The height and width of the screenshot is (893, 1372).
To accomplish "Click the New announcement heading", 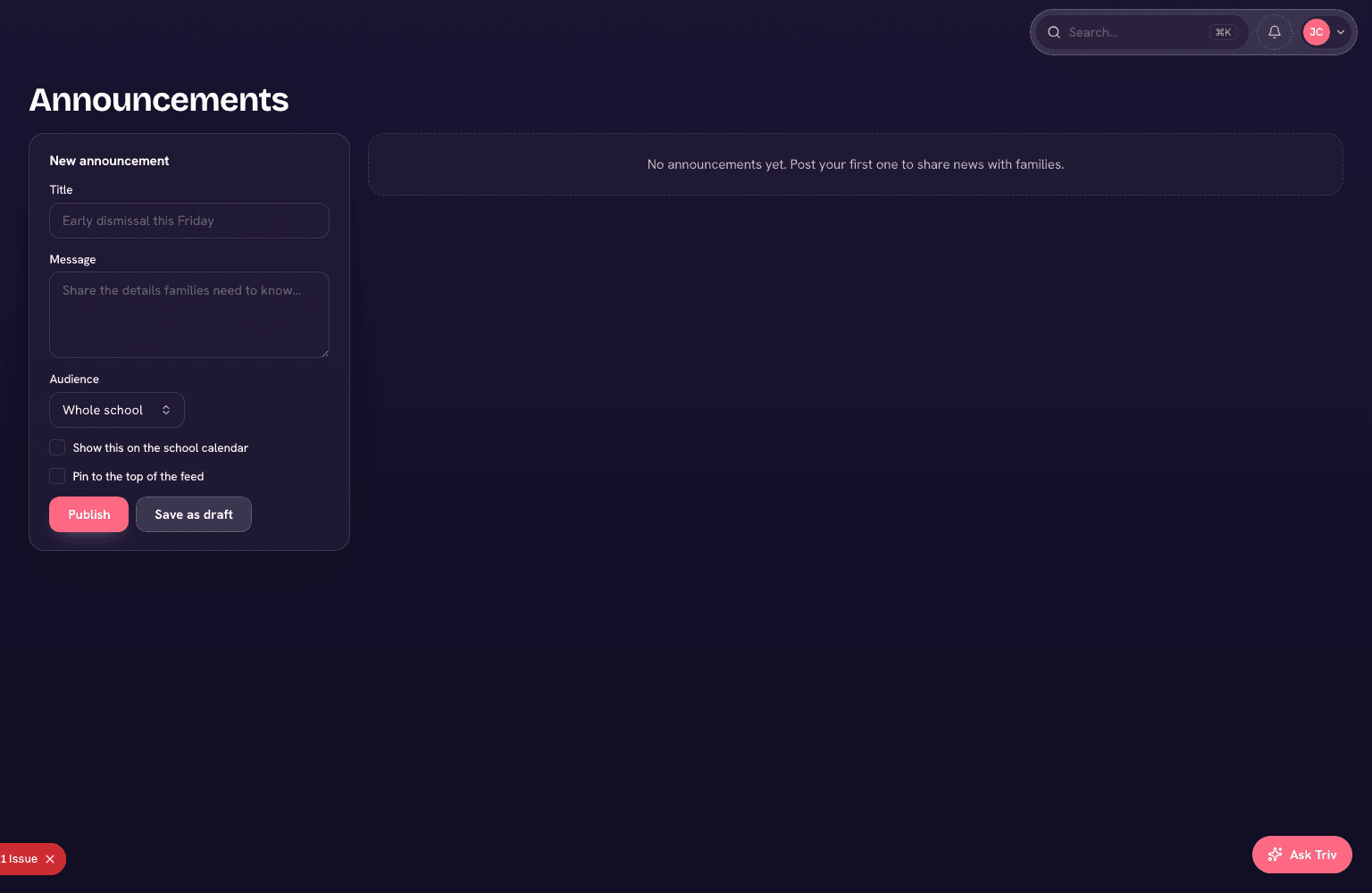I will 109,161.
